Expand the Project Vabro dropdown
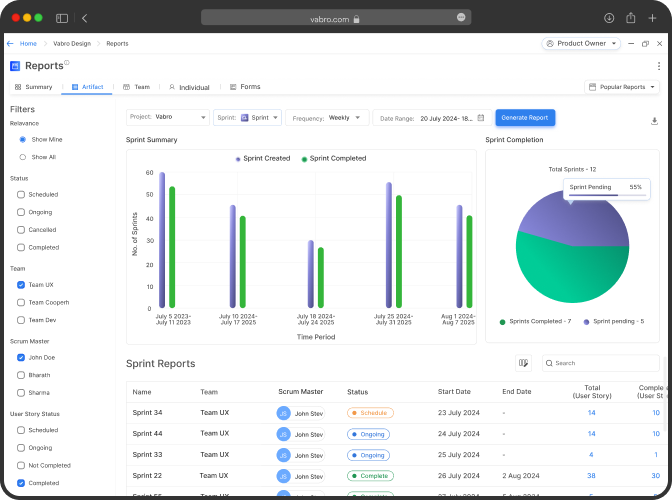Screen dimensions: 672x500 [167, 118]
